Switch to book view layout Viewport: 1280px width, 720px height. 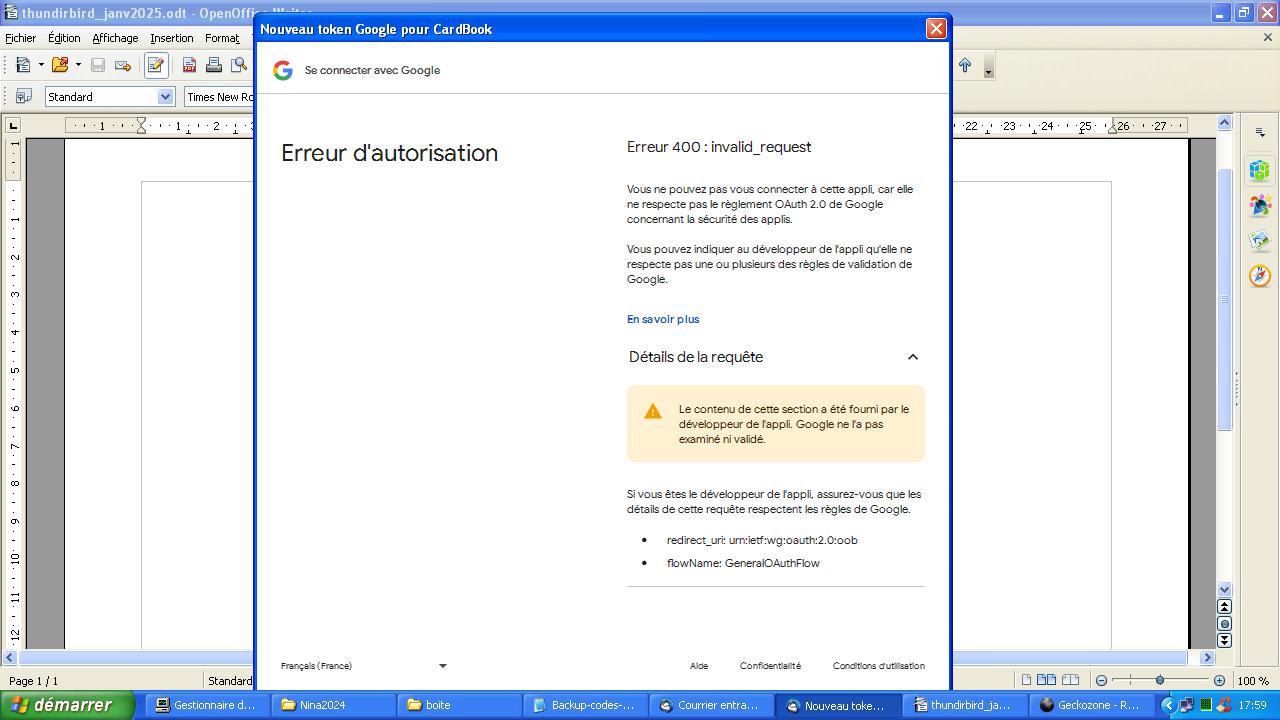(1070, 681)
